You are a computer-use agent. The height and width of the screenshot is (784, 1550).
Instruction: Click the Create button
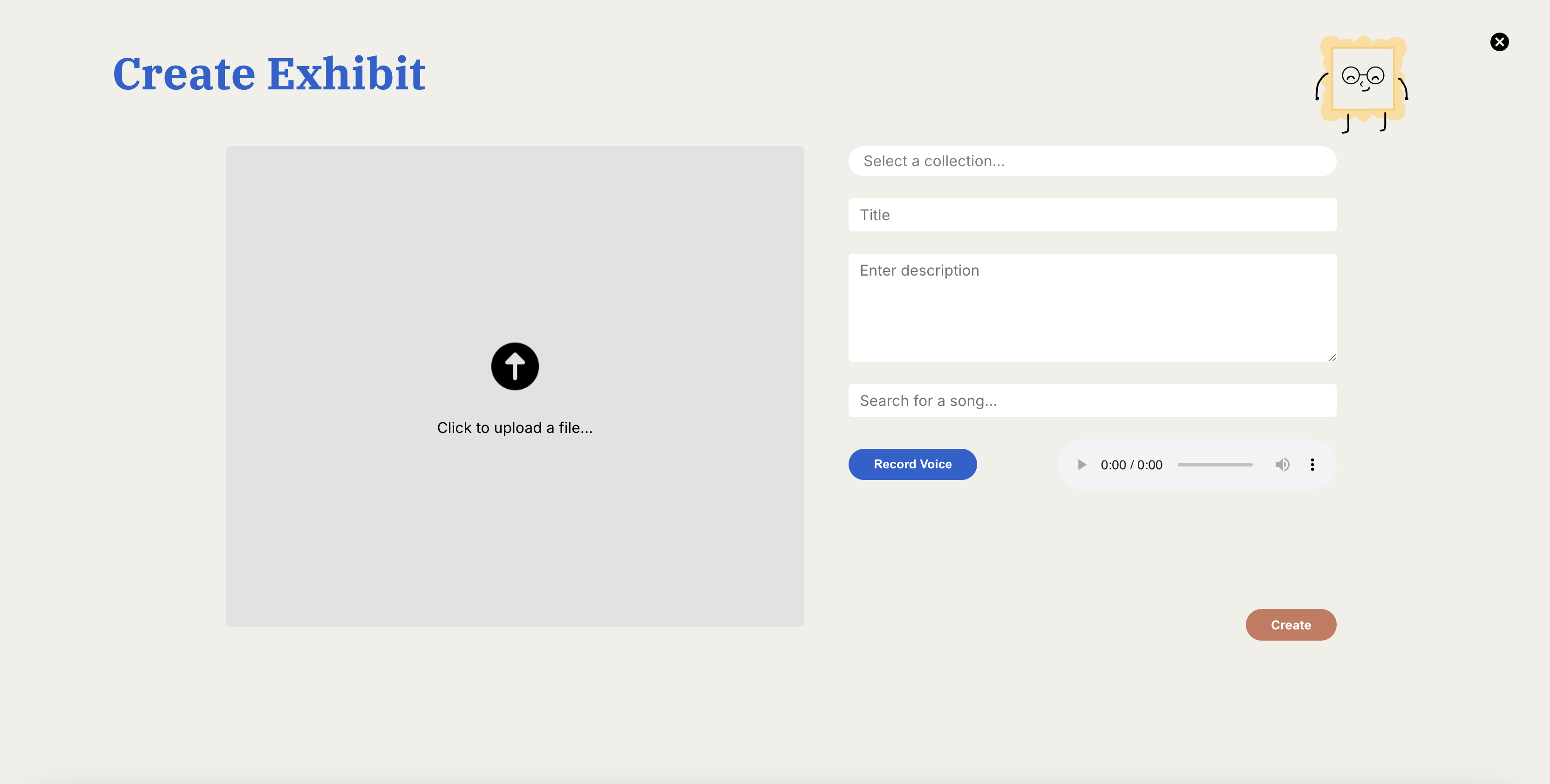1290,625
